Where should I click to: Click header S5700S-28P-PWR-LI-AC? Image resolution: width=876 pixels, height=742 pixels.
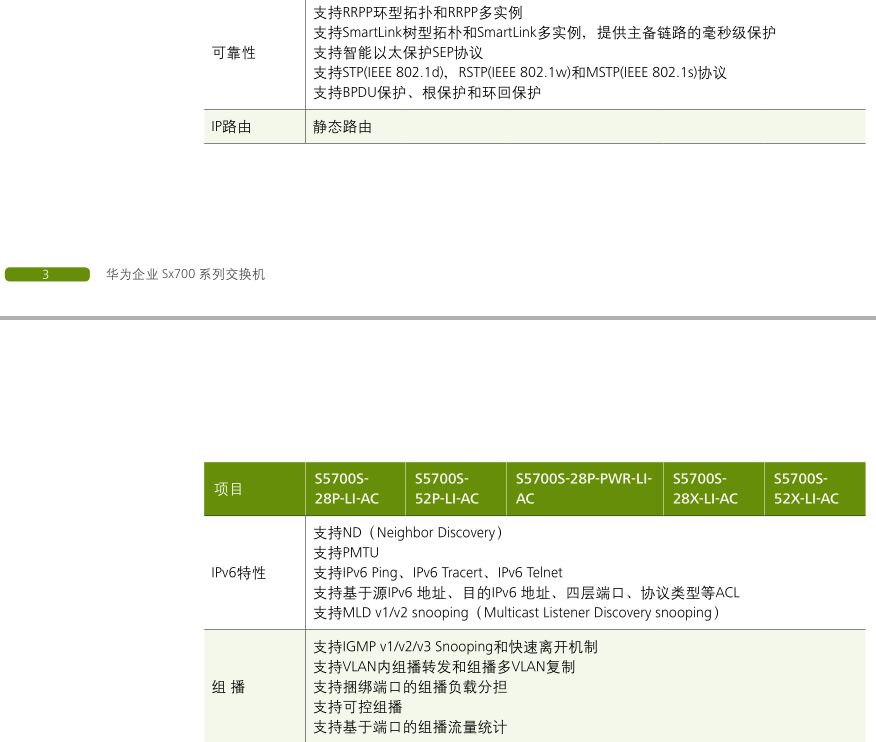[x=584, y=489]
